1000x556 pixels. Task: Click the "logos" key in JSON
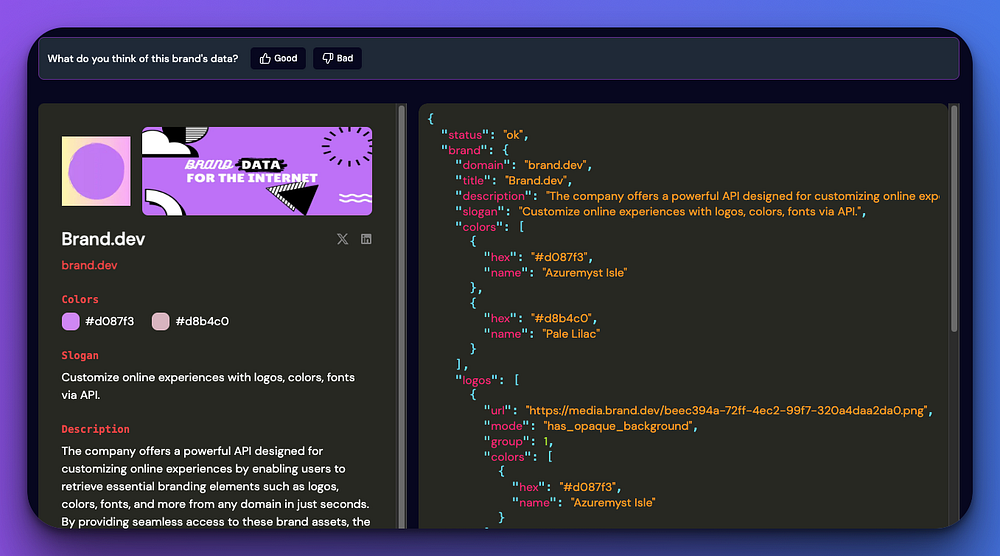(476, 381)
